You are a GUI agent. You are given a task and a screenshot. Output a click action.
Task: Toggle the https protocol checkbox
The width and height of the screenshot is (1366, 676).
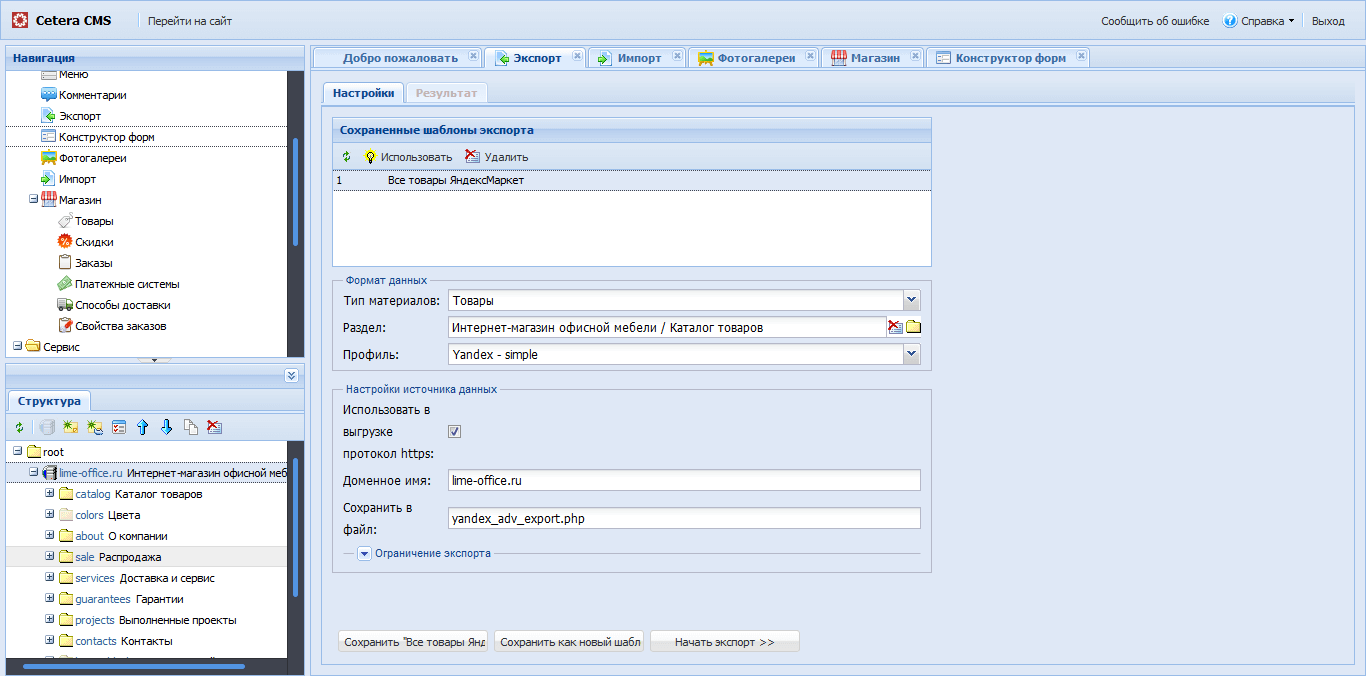point(454,432)
